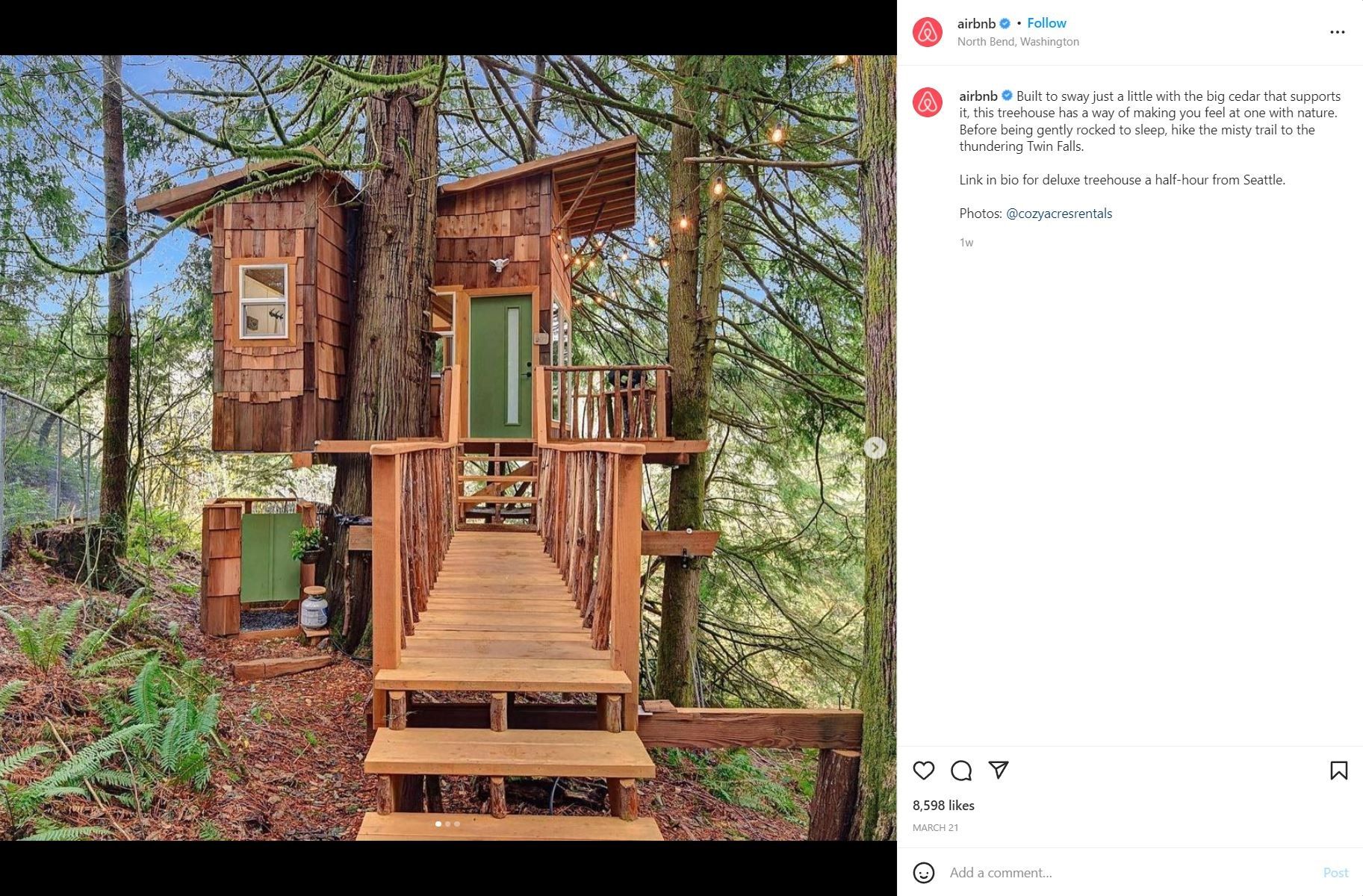The width and height of the screenshot is (1363, 896).
Task: Advance to the next carousel photo
Action: click(x=875, y=447)
